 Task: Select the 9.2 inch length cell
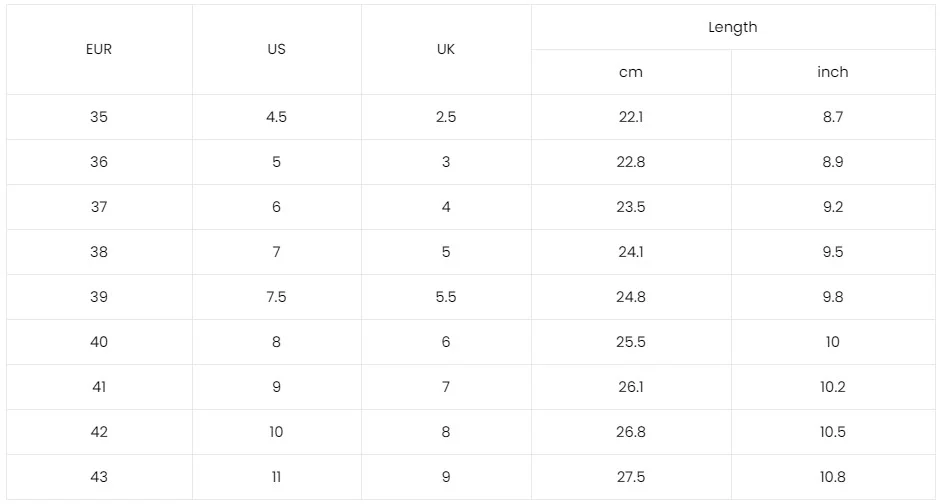coord(832,207)
